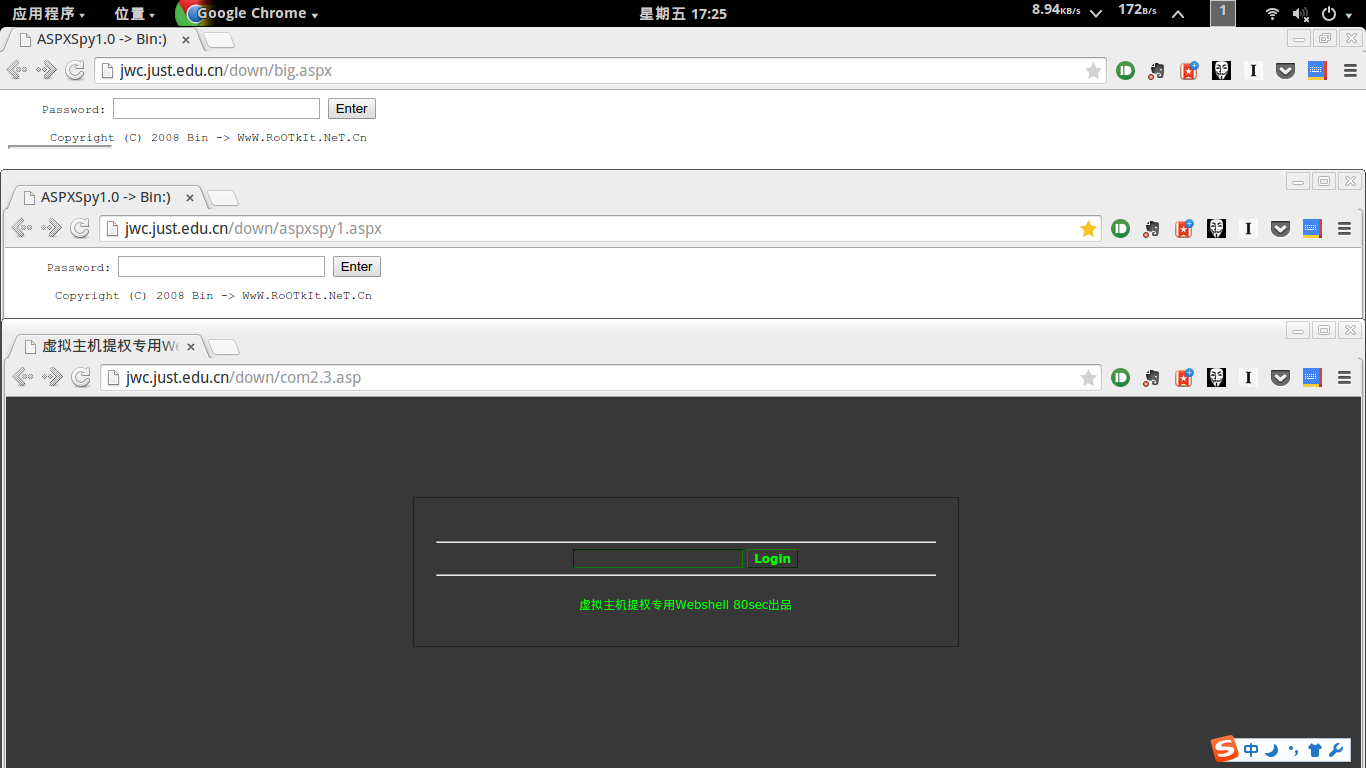Toggle punctuation mode in Sogou bar
This screenshot has width=1366, height=768.
pos(1293,750)
